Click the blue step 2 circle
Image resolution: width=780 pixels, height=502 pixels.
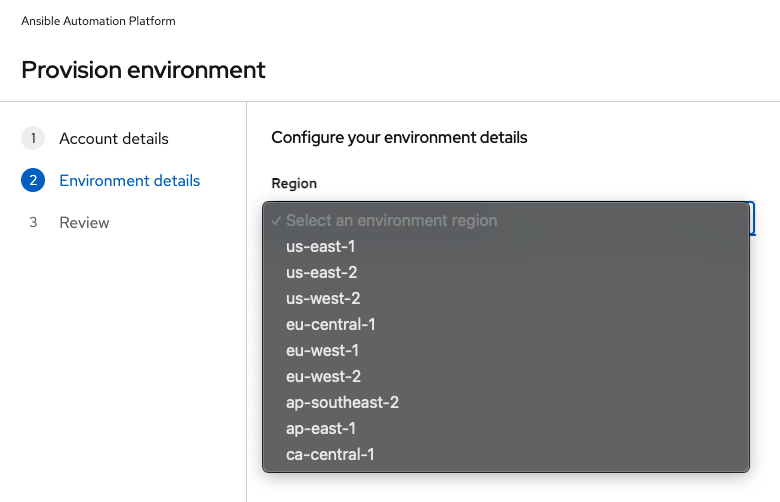[33, 180]
